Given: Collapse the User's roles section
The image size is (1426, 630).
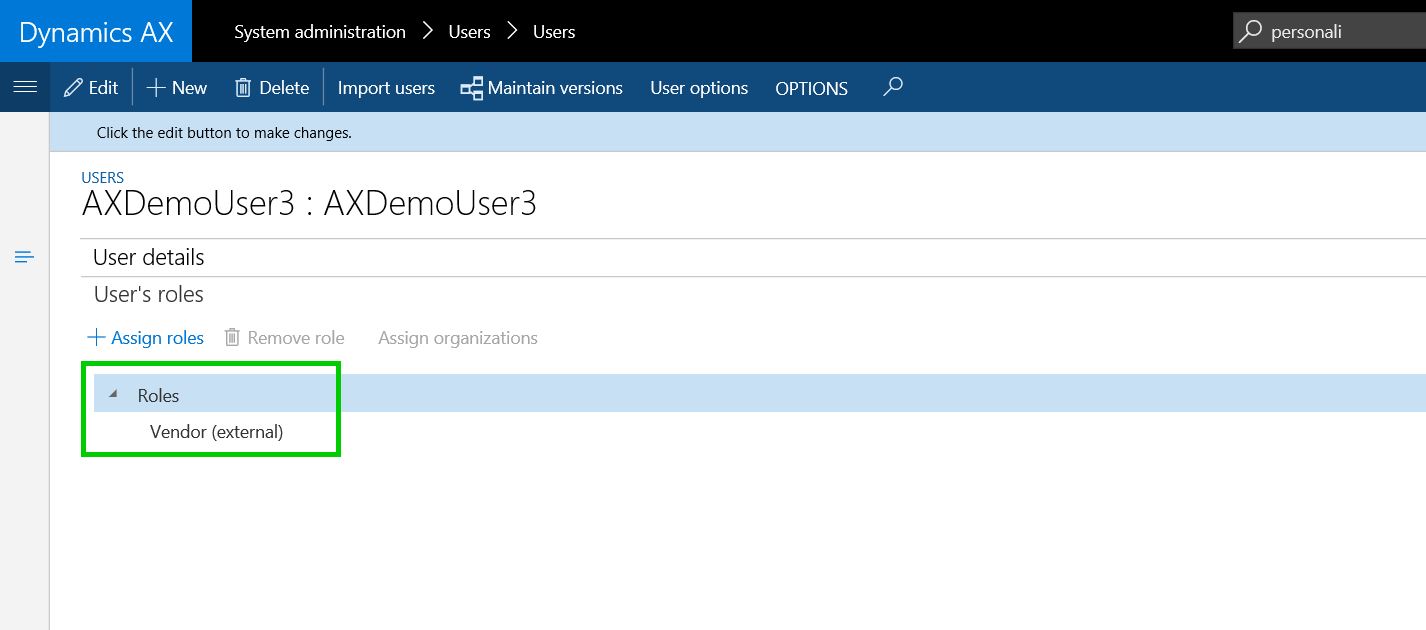Looking at the screenshot, I should coord(149,295).
